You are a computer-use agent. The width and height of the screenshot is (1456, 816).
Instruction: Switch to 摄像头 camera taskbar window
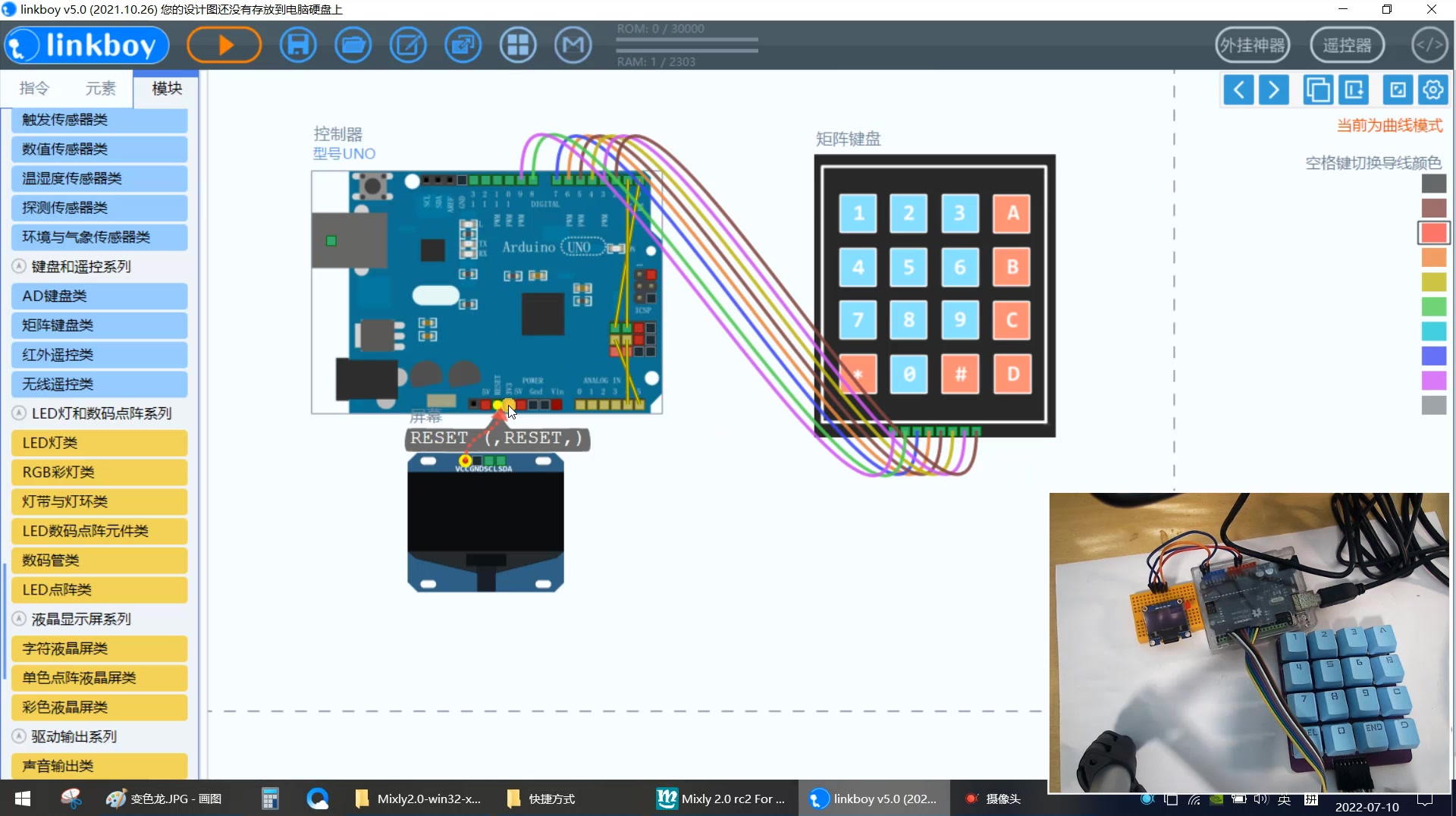click(993, 799)
